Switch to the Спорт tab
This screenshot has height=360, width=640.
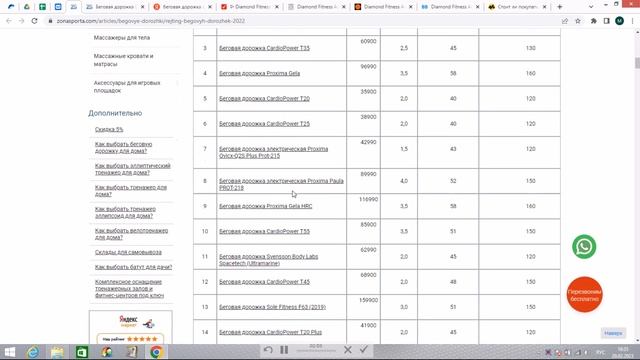(516, 7)
